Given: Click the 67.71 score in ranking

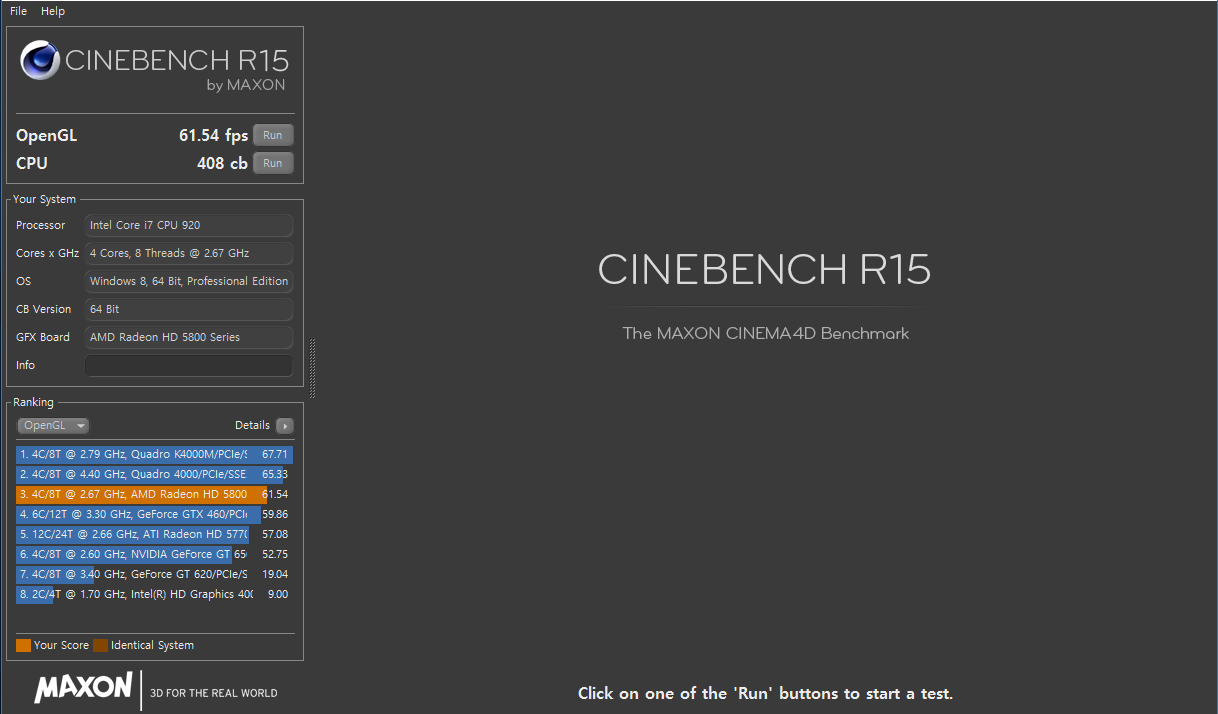Looking at the screenshot, I should click(275, 454).
